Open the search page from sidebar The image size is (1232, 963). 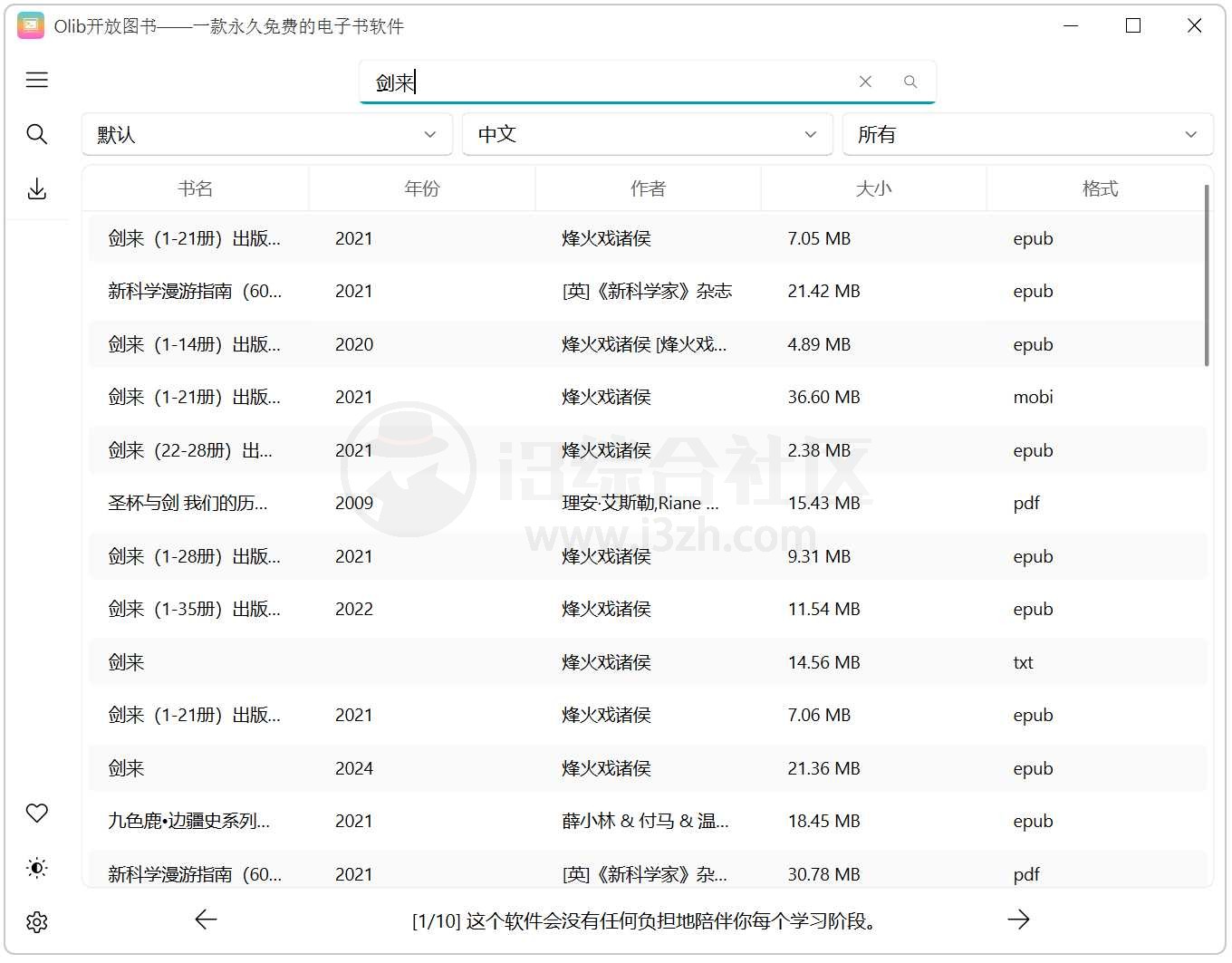coord(37,135)
